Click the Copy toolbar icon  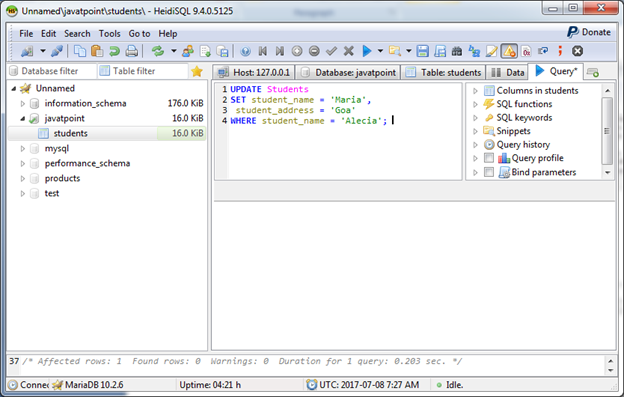80,51
